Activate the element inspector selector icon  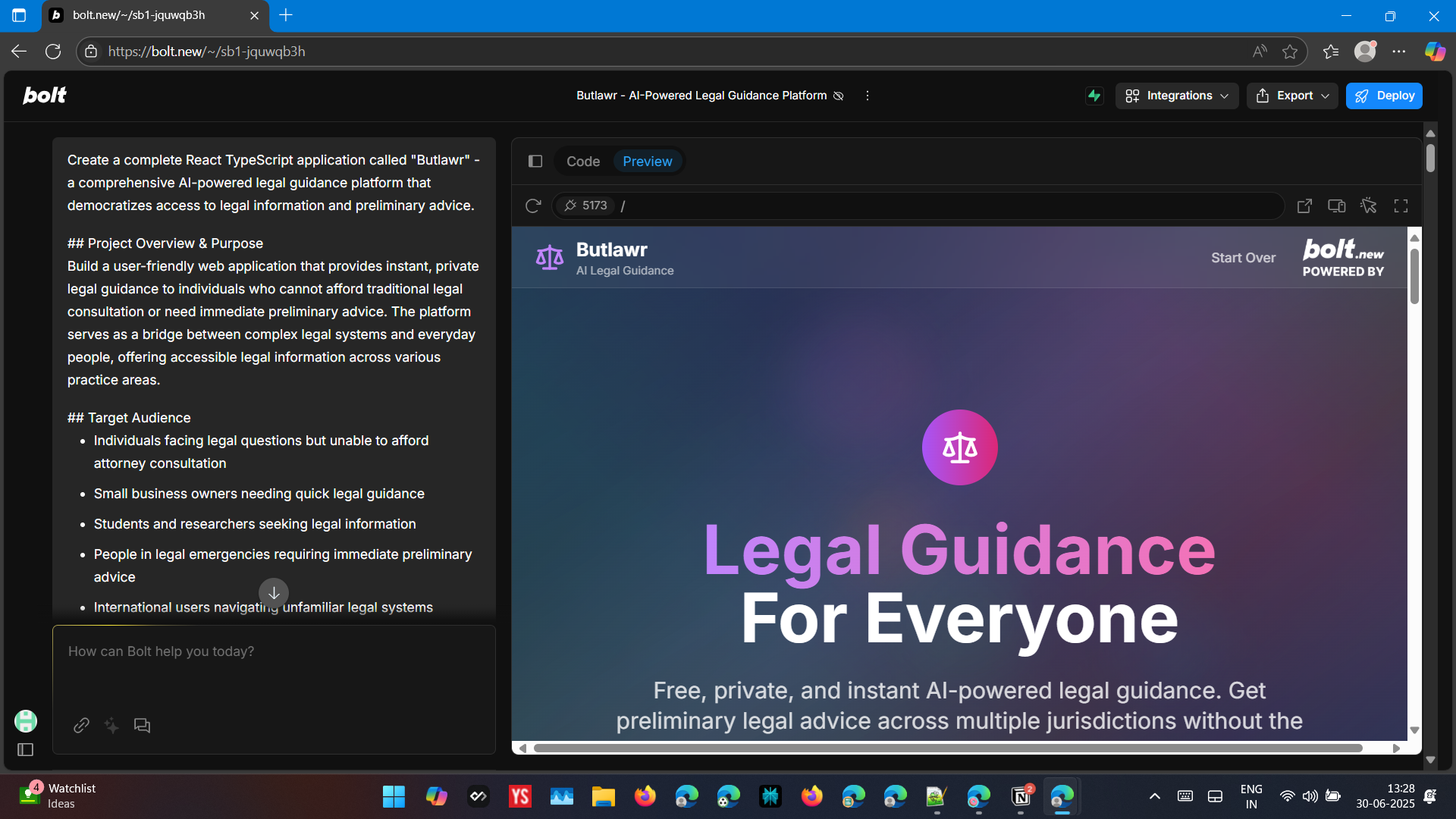pyautogui.click(x=1369, y=206)
